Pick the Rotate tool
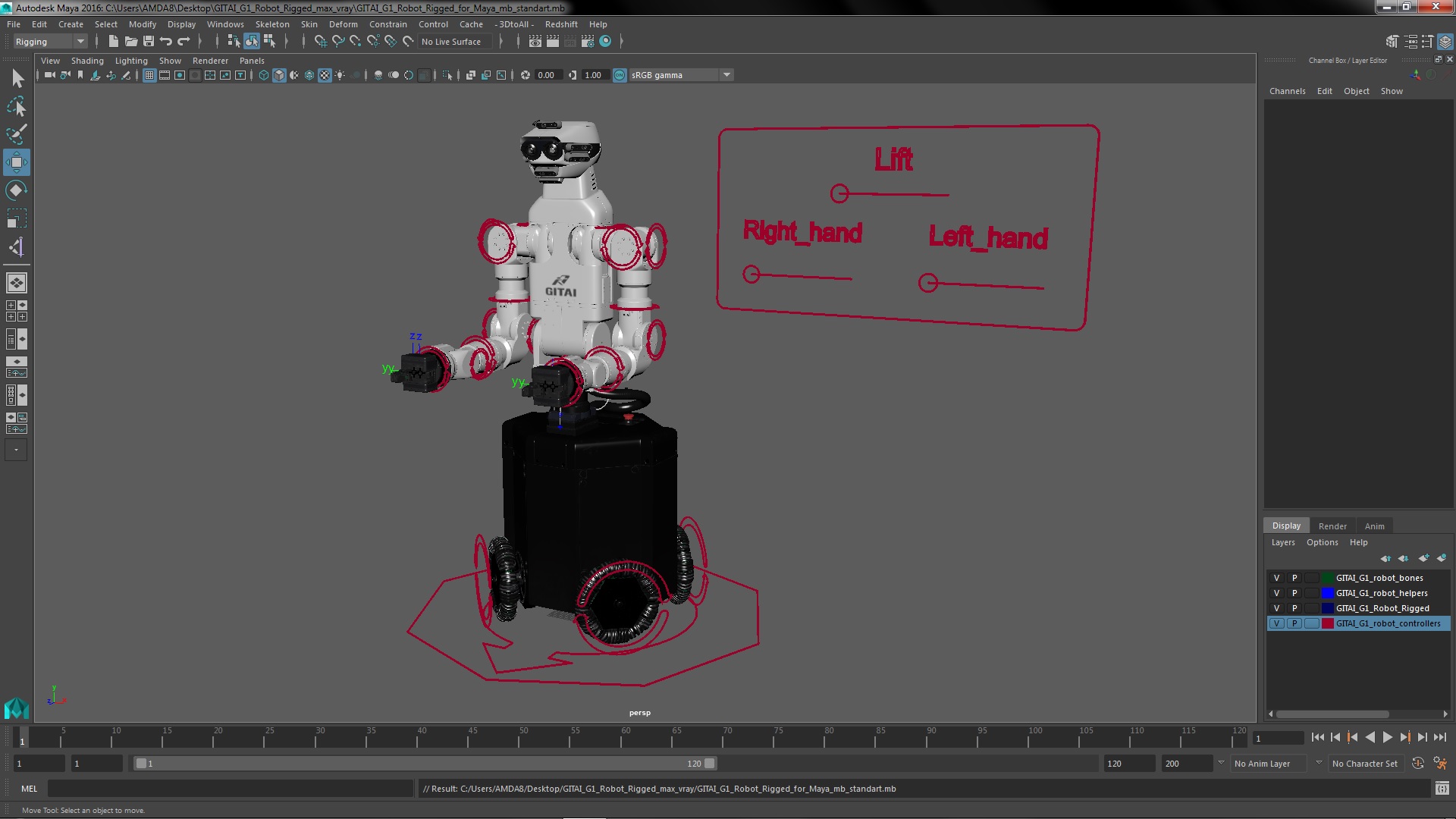1456x819 pixels. (x=17, y=190)
